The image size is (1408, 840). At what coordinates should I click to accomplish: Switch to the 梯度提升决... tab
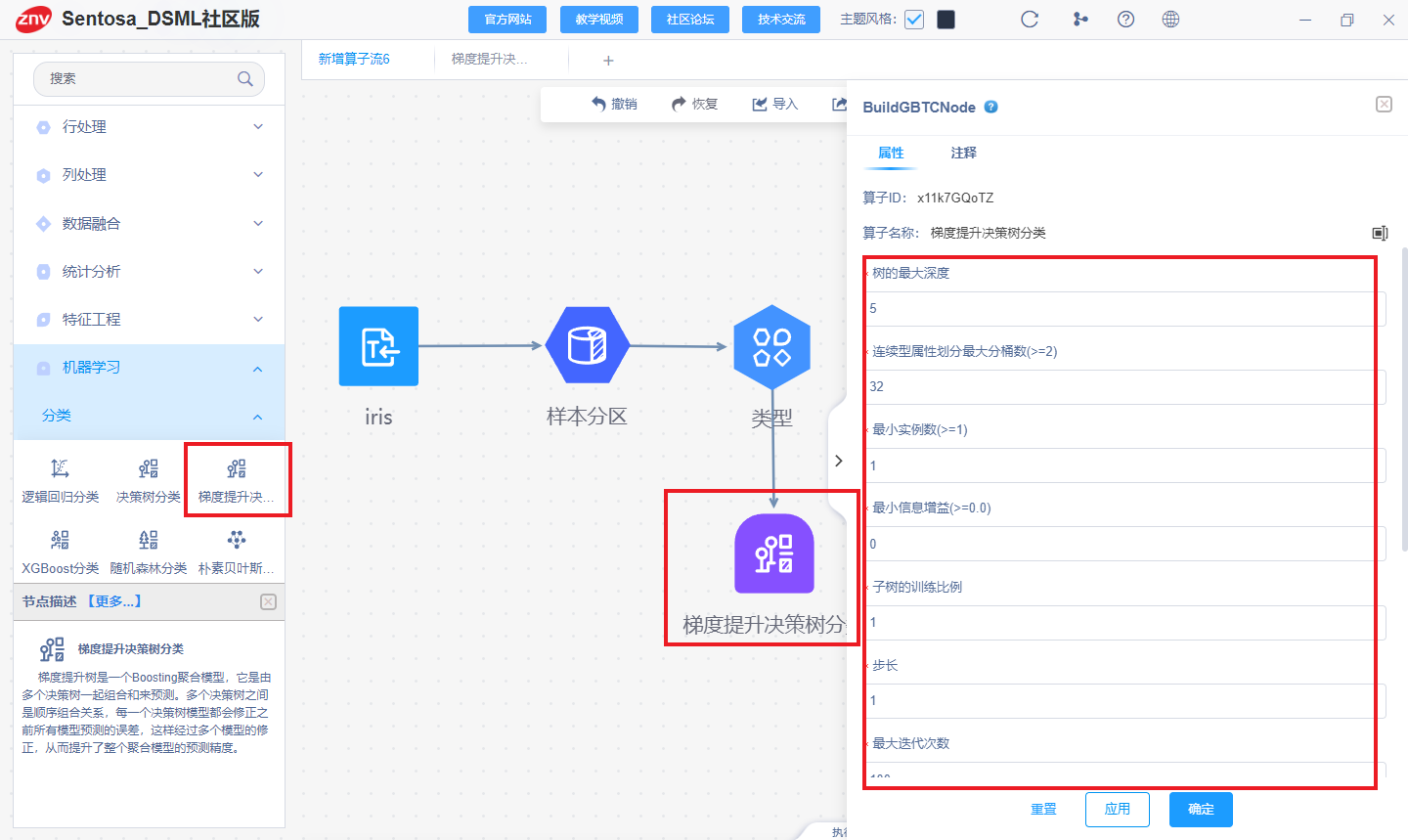[489, 60]
